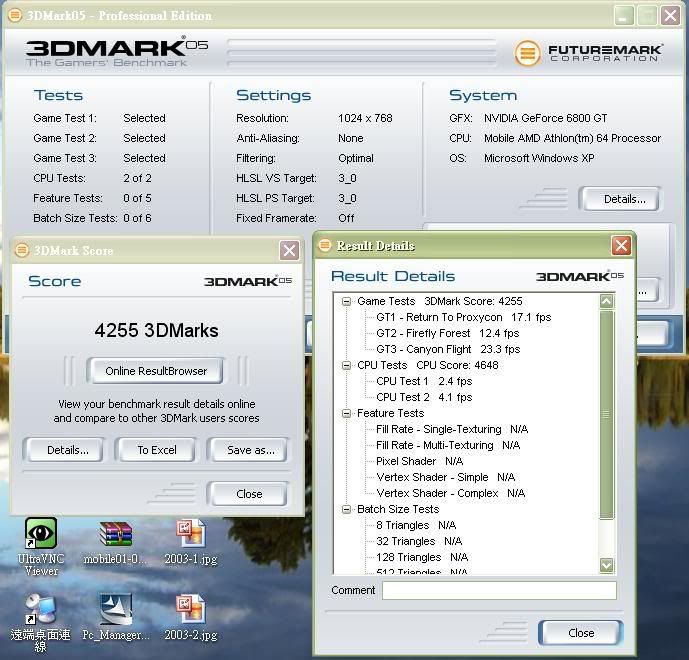Select GT1 - Return To Proxycon row

point(463,317)
